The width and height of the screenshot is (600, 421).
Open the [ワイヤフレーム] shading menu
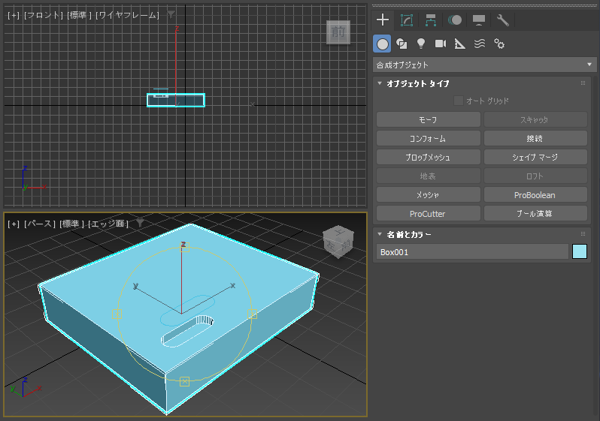pos(127,15)
